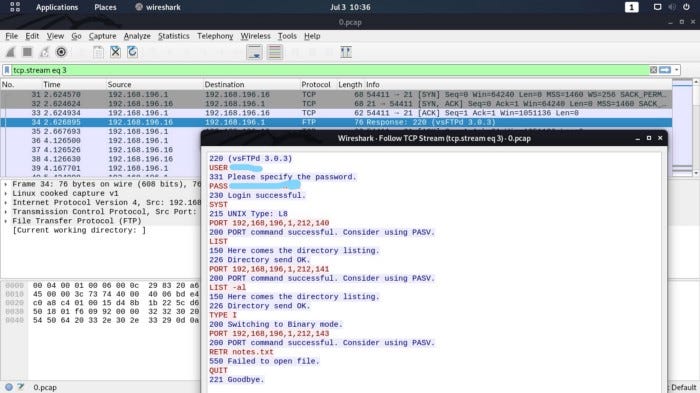Viewport: 700px width, 393px height.
Task: Click the screen display tray icon
Action: pos(658,7)
